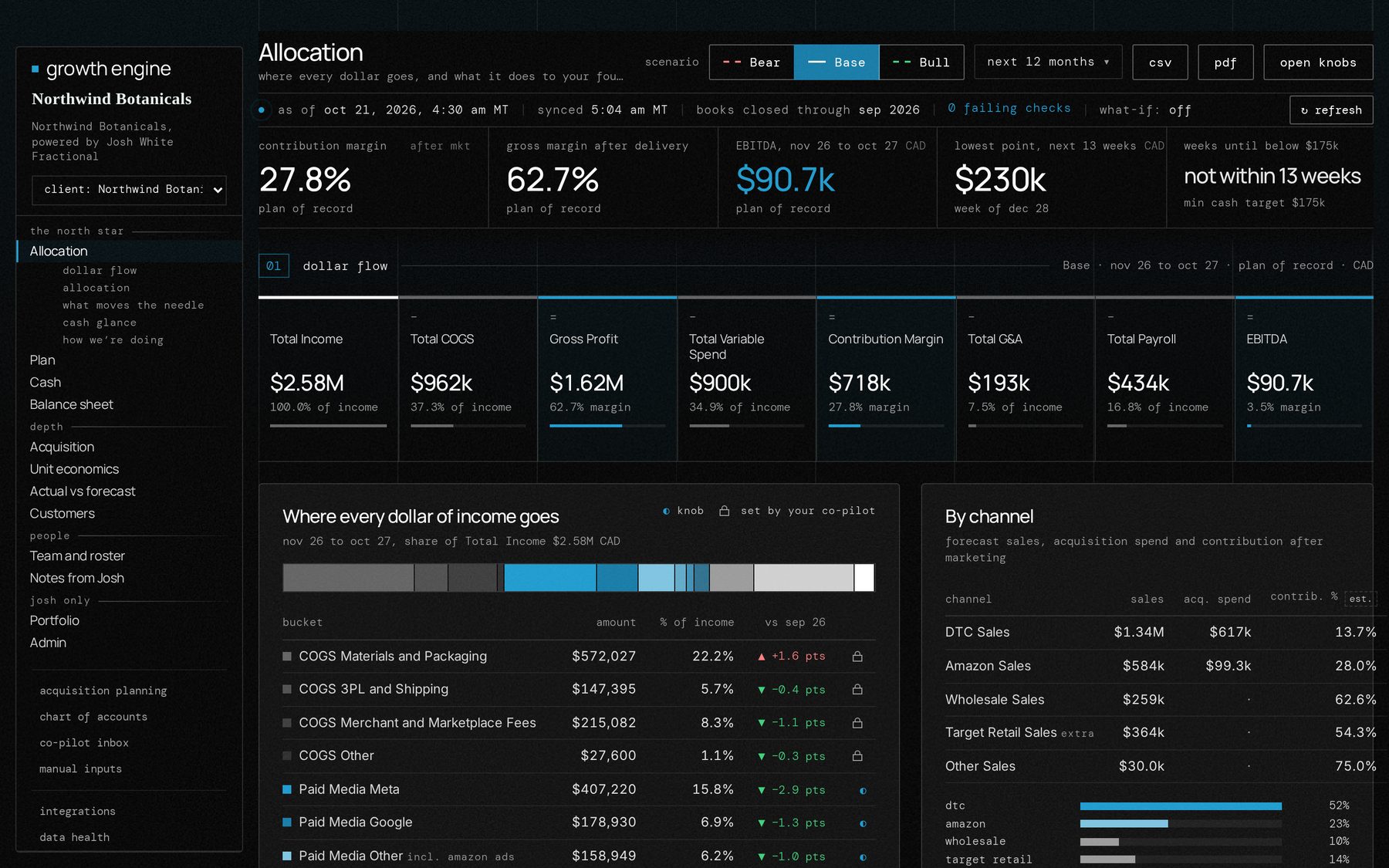Refresh the dashboard data
1389x868 pixels.
(x=1331, y=110)
